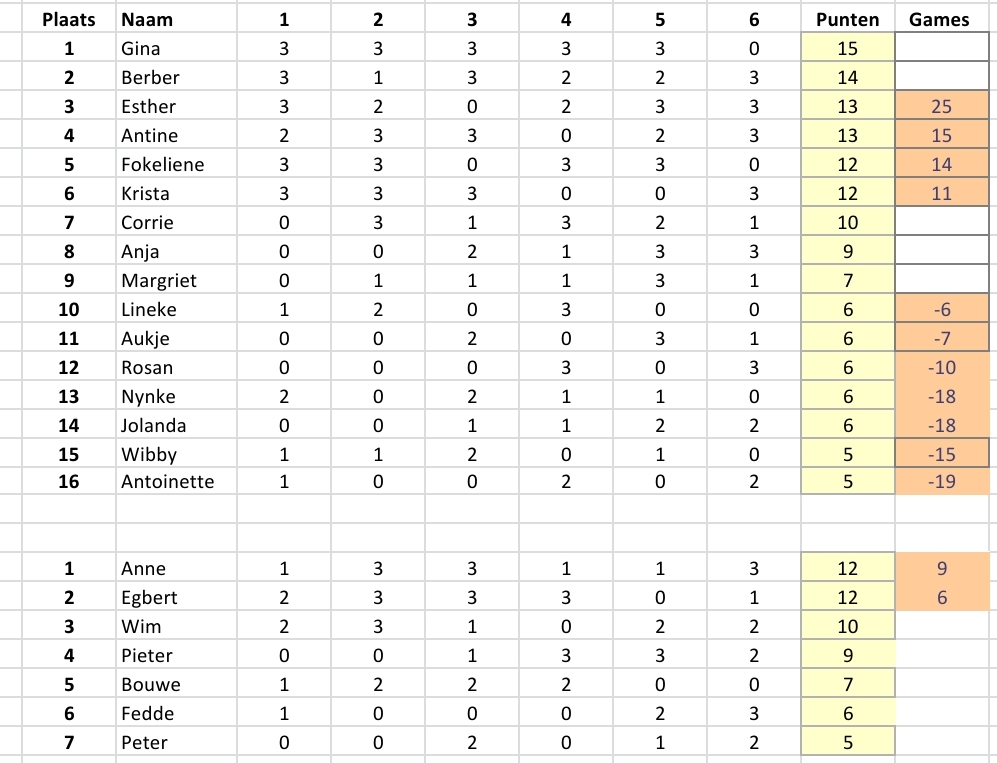The height and width of the screenshot is (763, 997).
Task: Click the Fedde name cell
Action: [x=176, y=713]
